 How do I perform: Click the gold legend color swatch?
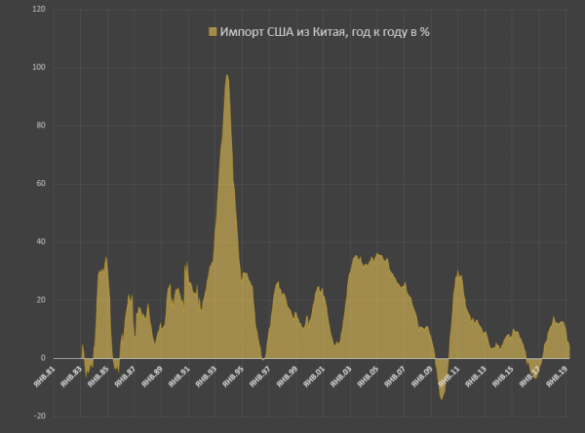coord(212,32)
